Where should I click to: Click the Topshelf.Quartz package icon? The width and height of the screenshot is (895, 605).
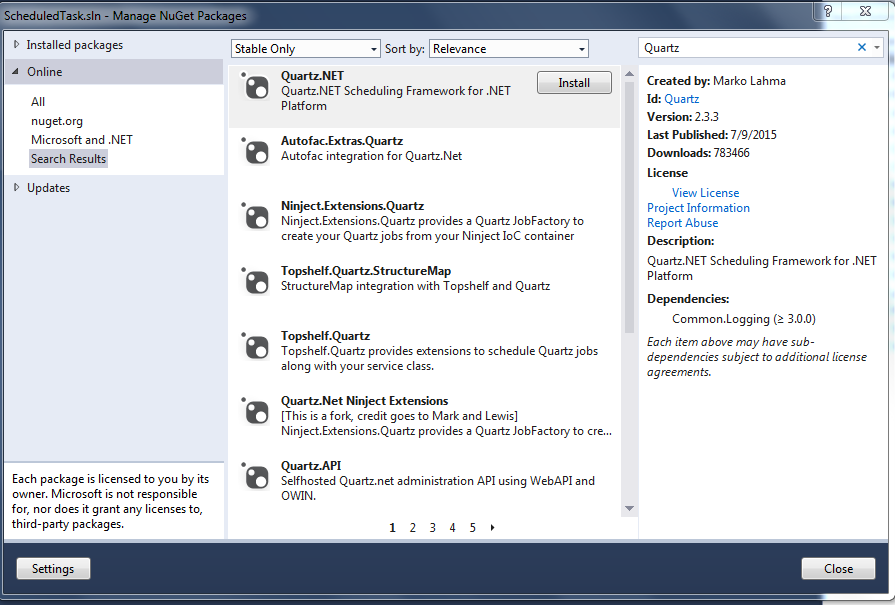point(256,348)
